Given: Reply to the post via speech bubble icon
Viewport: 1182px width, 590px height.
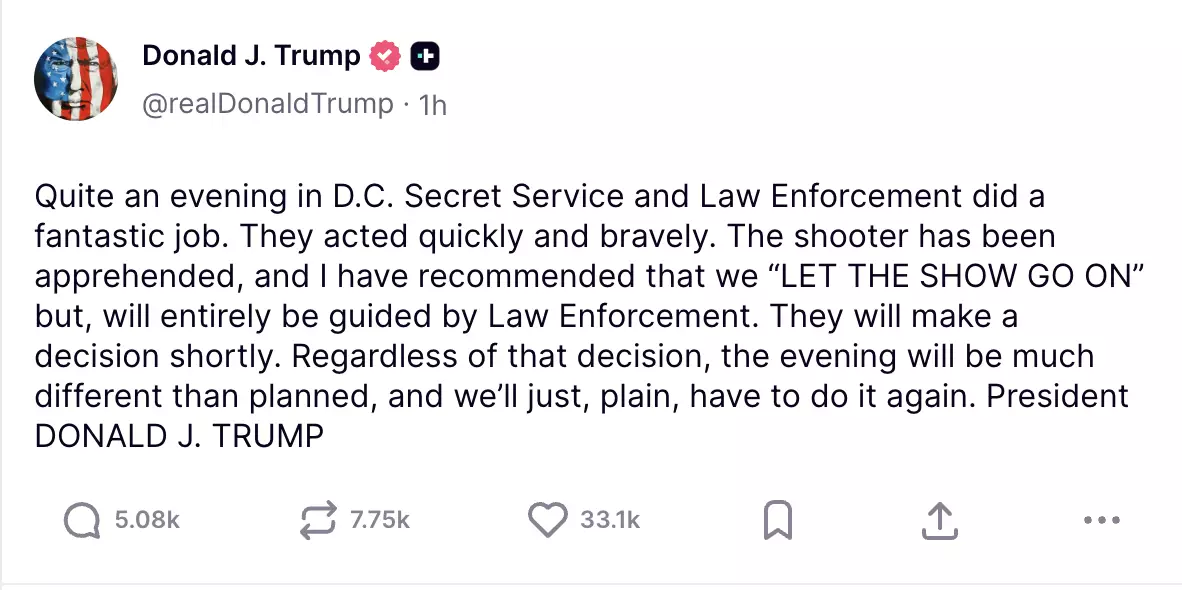Looking at the screenshot, I should tap(82, 520).
